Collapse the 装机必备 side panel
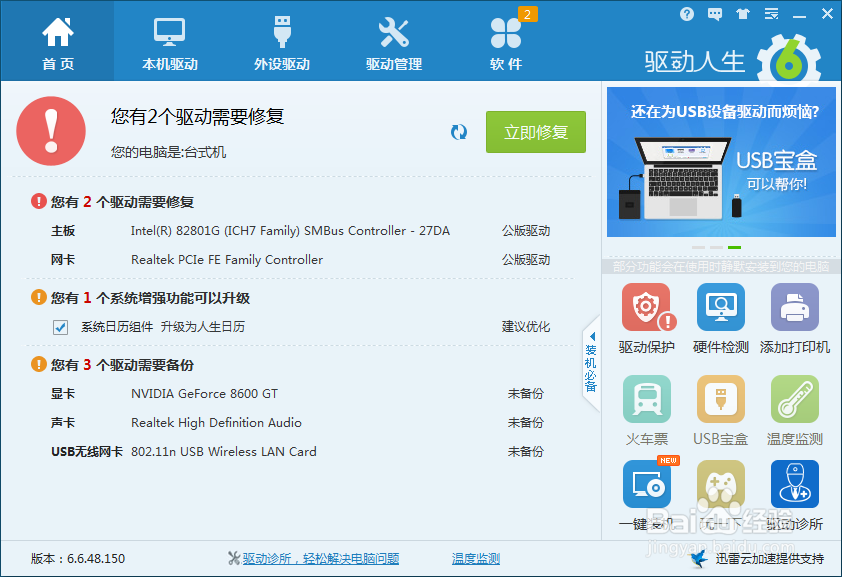The height and width of the screenshot is (577, 842). [591, 363]
